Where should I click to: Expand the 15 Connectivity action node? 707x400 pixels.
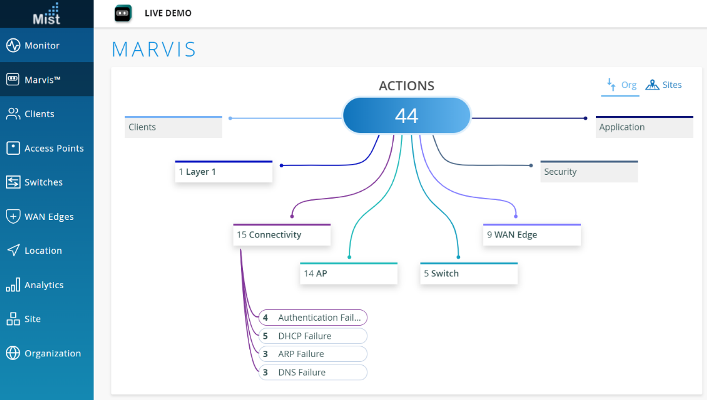click(x=281, y=236)
